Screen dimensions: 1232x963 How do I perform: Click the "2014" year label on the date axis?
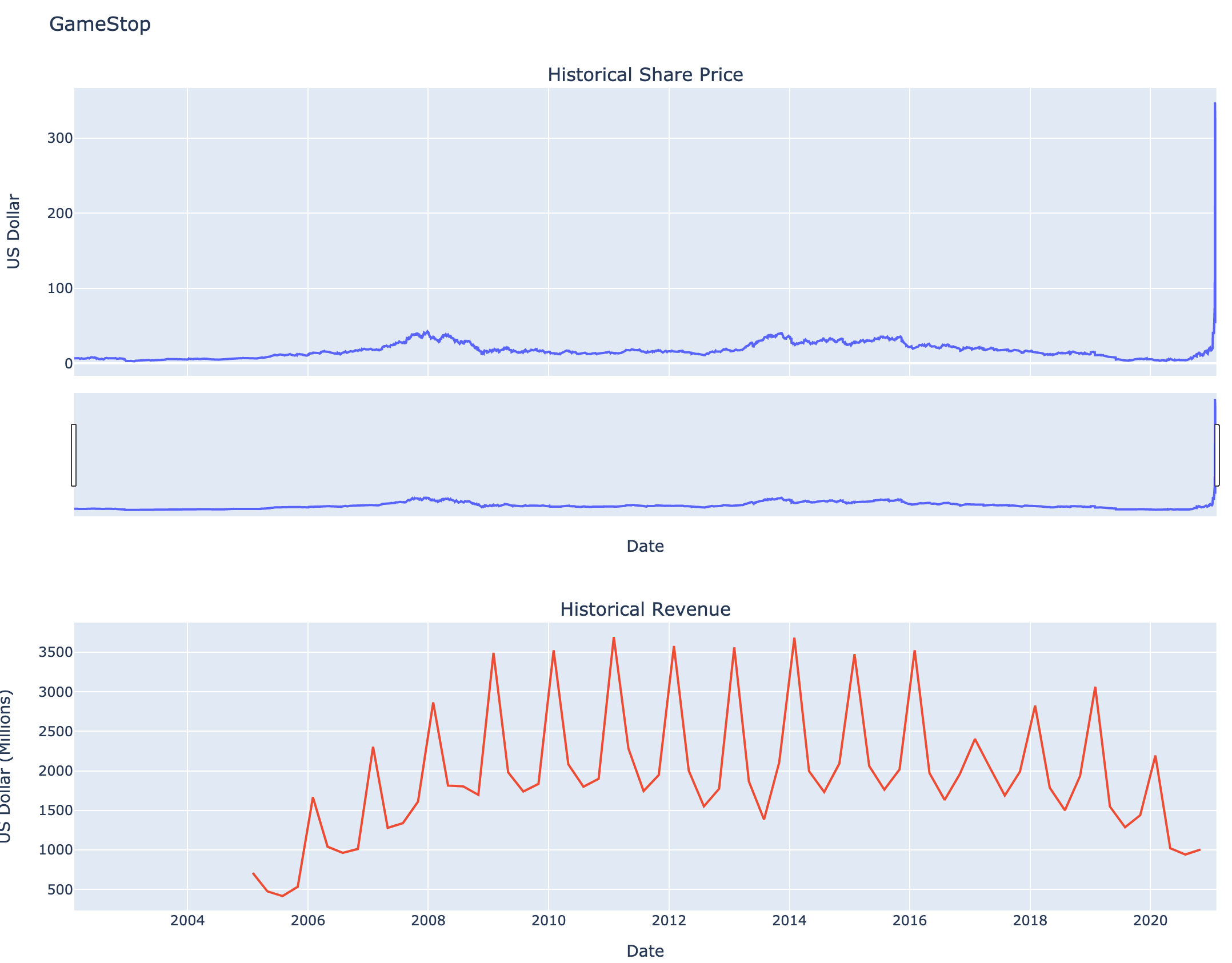point(790,920)
